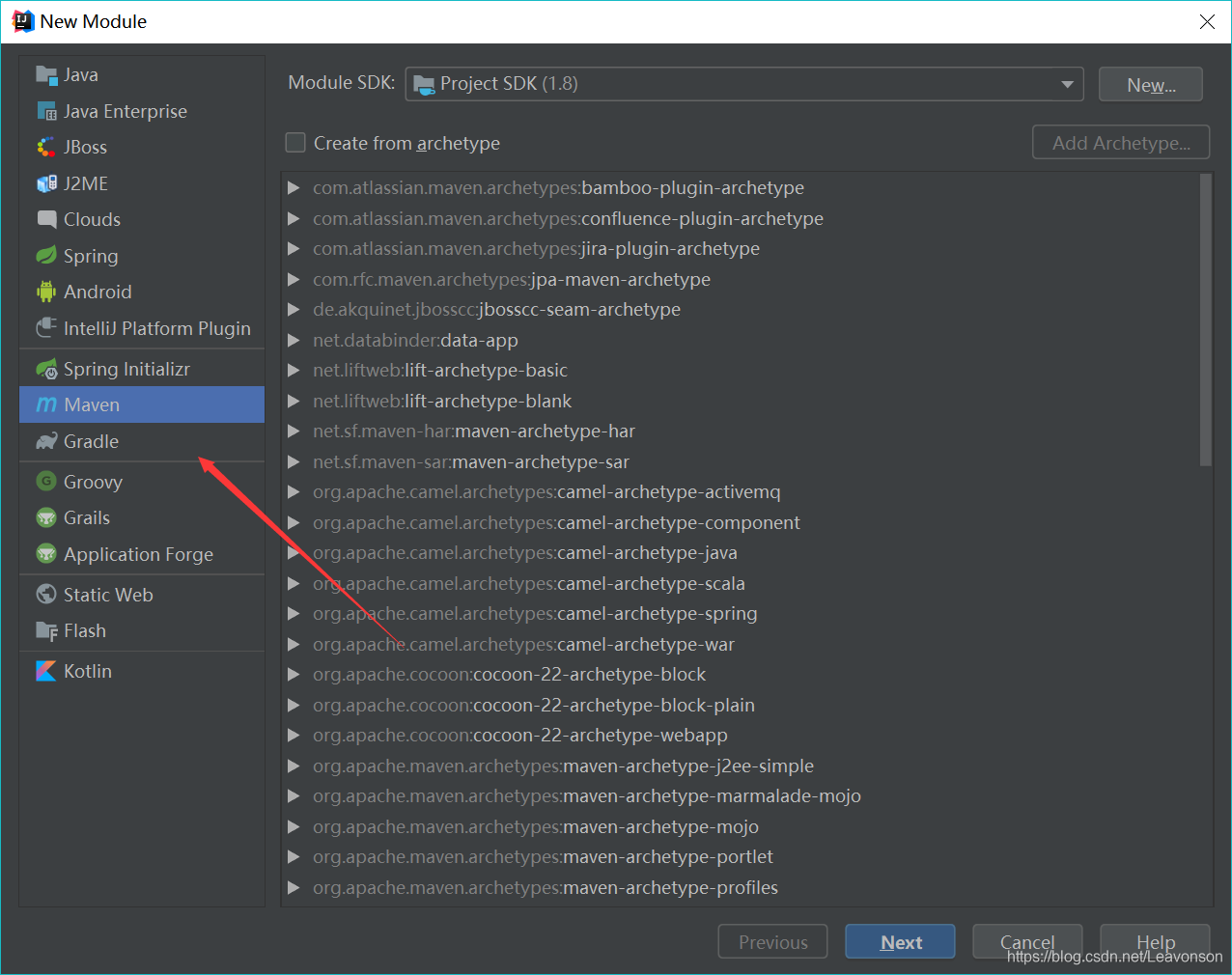Select camel-archetype-spring entry
The width and height of the screenshot is (1232, 975).
coord(535,614)
